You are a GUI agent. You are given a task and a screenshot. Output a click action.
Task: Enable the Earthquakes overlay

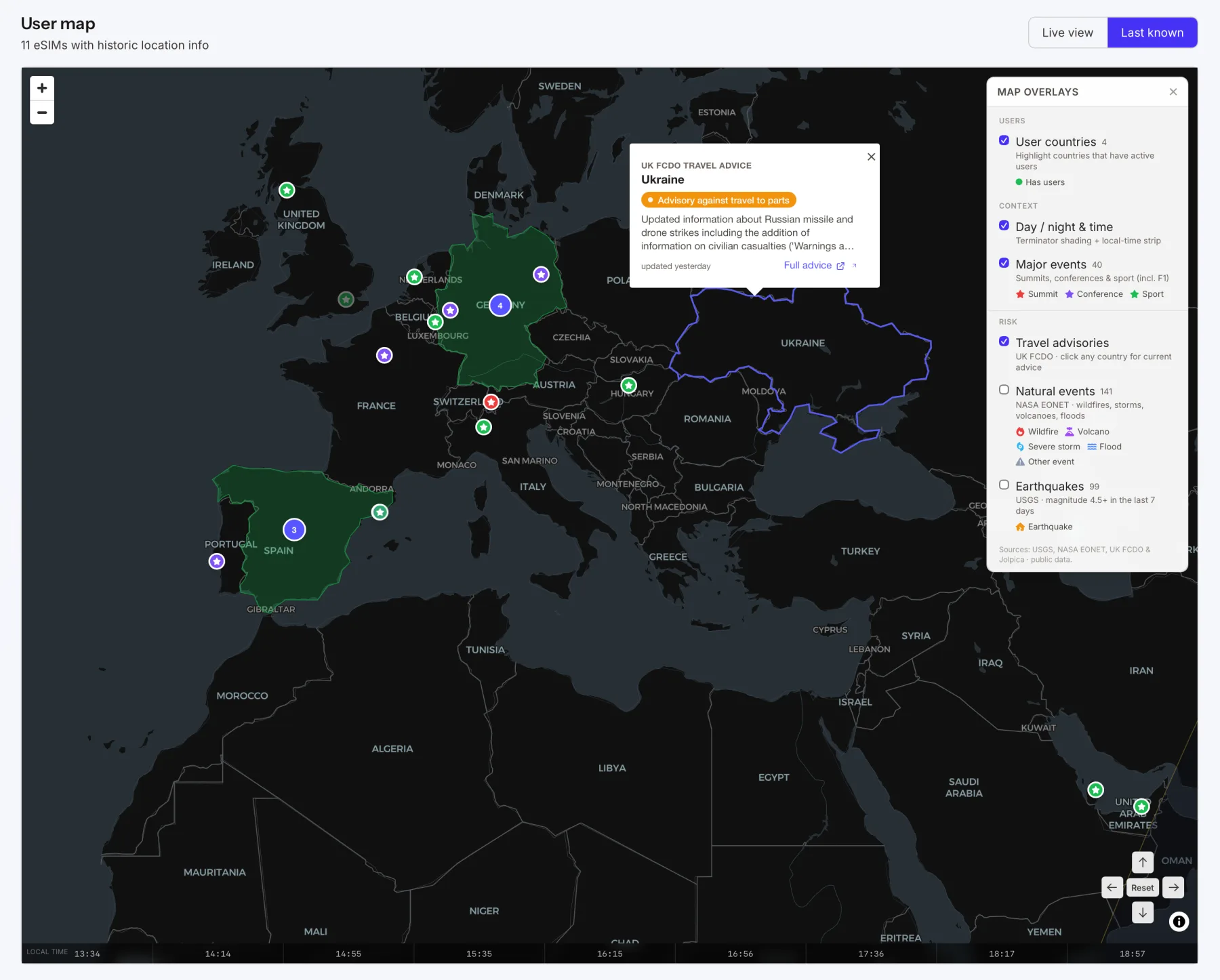(x=1004, y=485)
